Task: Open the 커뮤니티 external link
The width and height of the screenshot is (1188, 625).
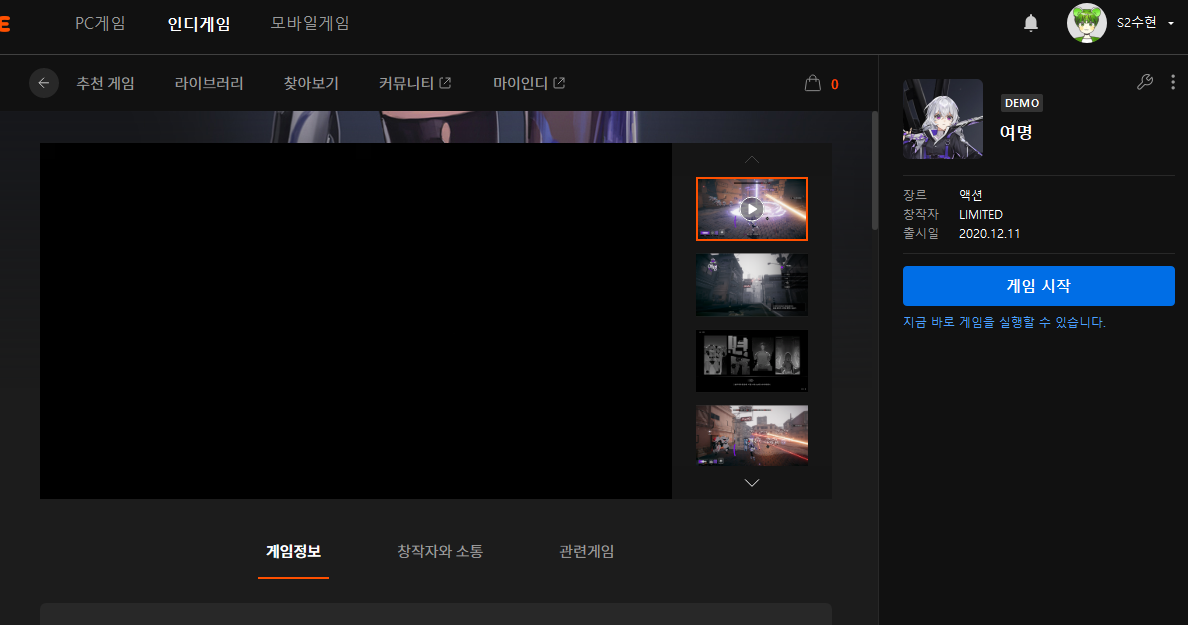Action: [414, 83]
